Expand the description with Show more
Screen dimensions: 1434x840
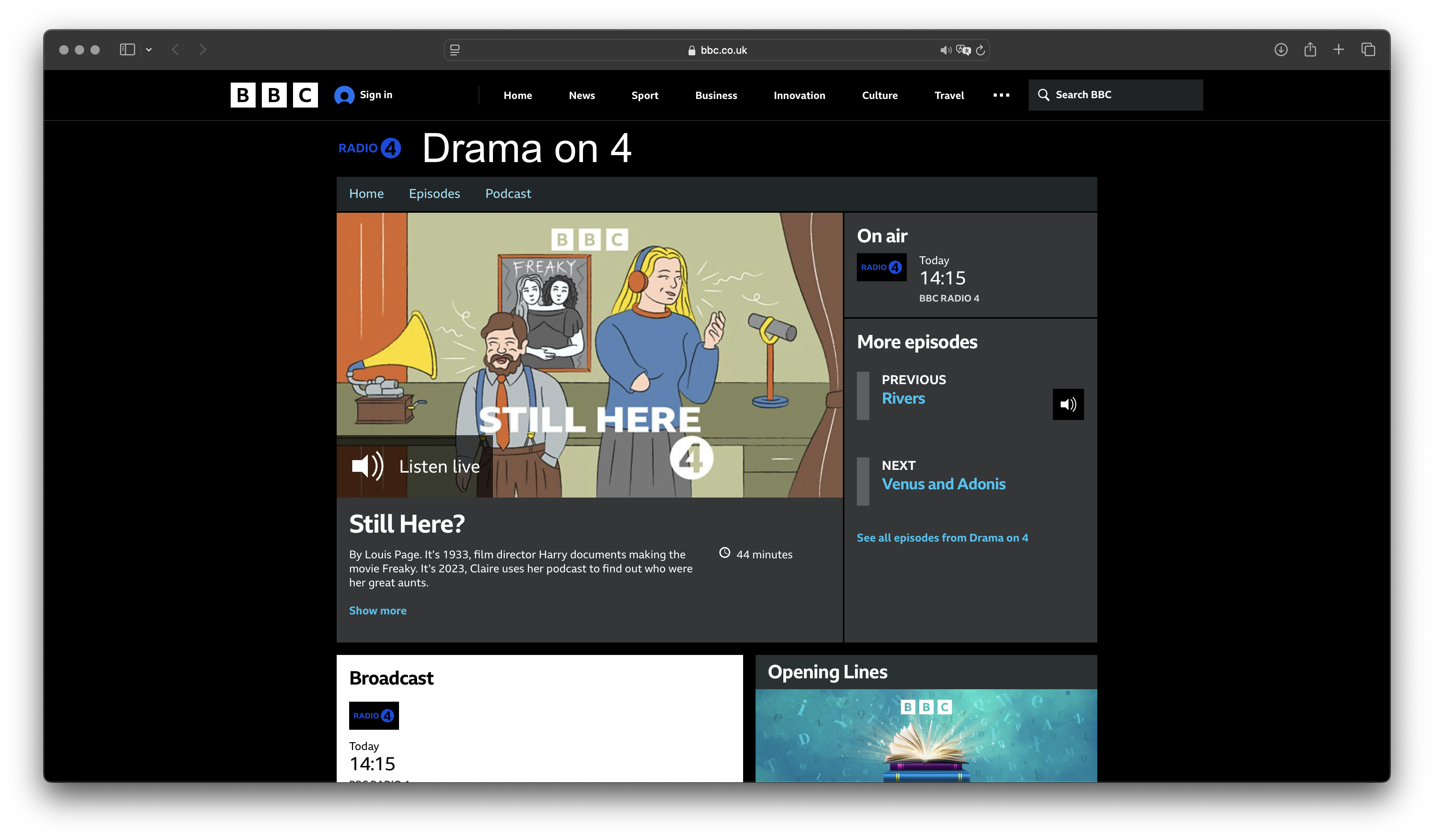[x=377, y=611]
